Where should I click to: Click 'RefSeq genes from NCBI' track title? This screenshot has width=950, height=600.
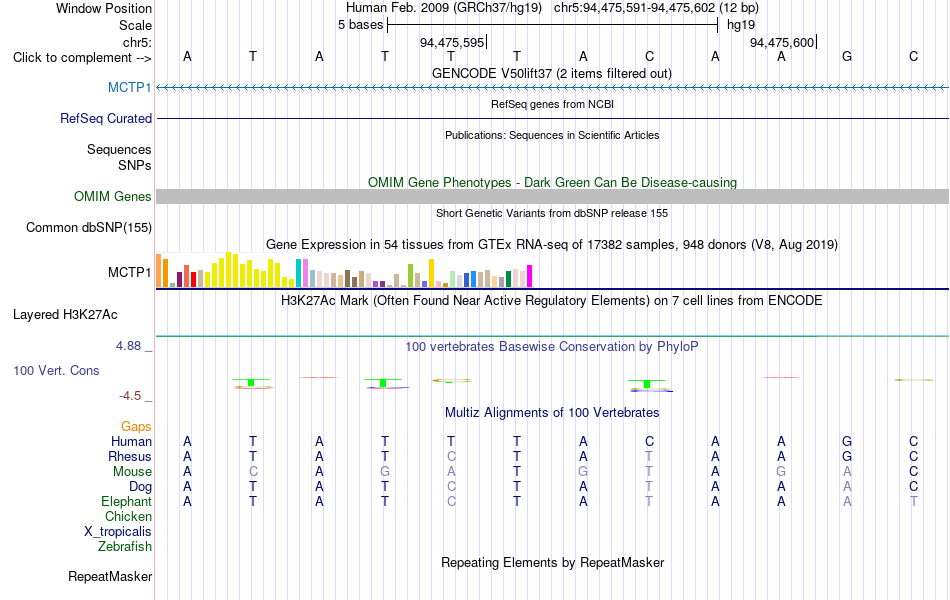pos(552,104)
